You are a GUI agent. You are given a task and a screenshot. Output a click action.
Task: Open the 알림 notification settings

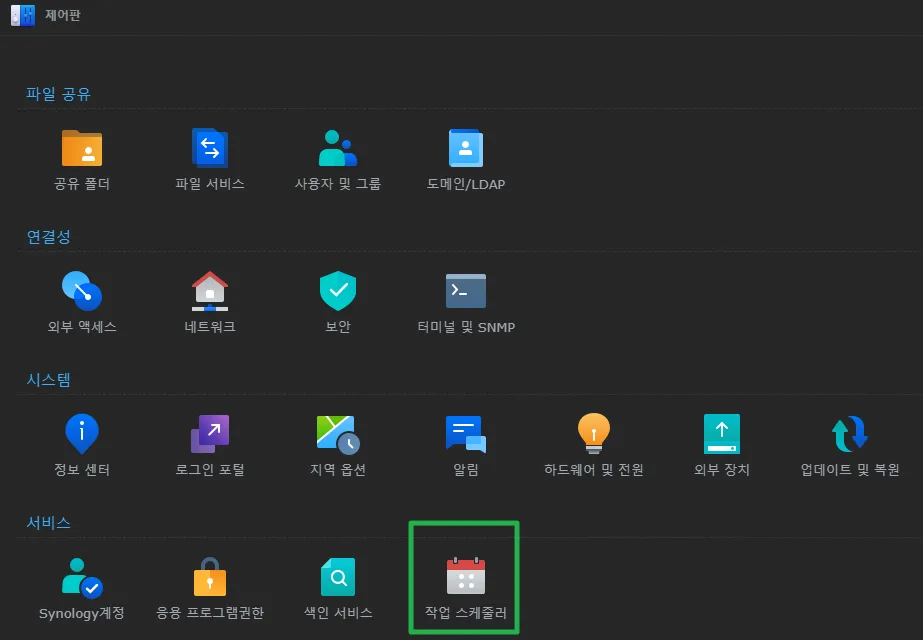pyautogui.click(x=466, y=434)
